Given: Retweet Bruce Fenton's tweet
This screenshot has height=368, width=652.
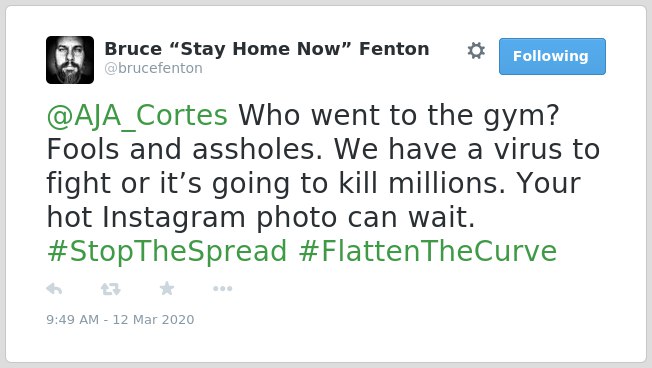Looking at the screenshot, I should [x=111, y=289].
